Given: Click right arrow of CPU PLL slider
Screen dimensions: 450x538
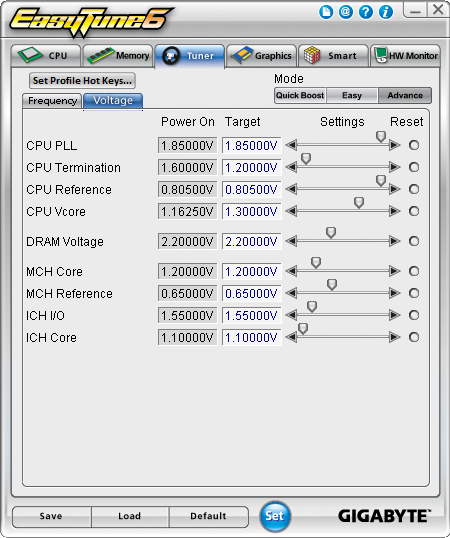Looking at the screenshot, I should point(395,145).
